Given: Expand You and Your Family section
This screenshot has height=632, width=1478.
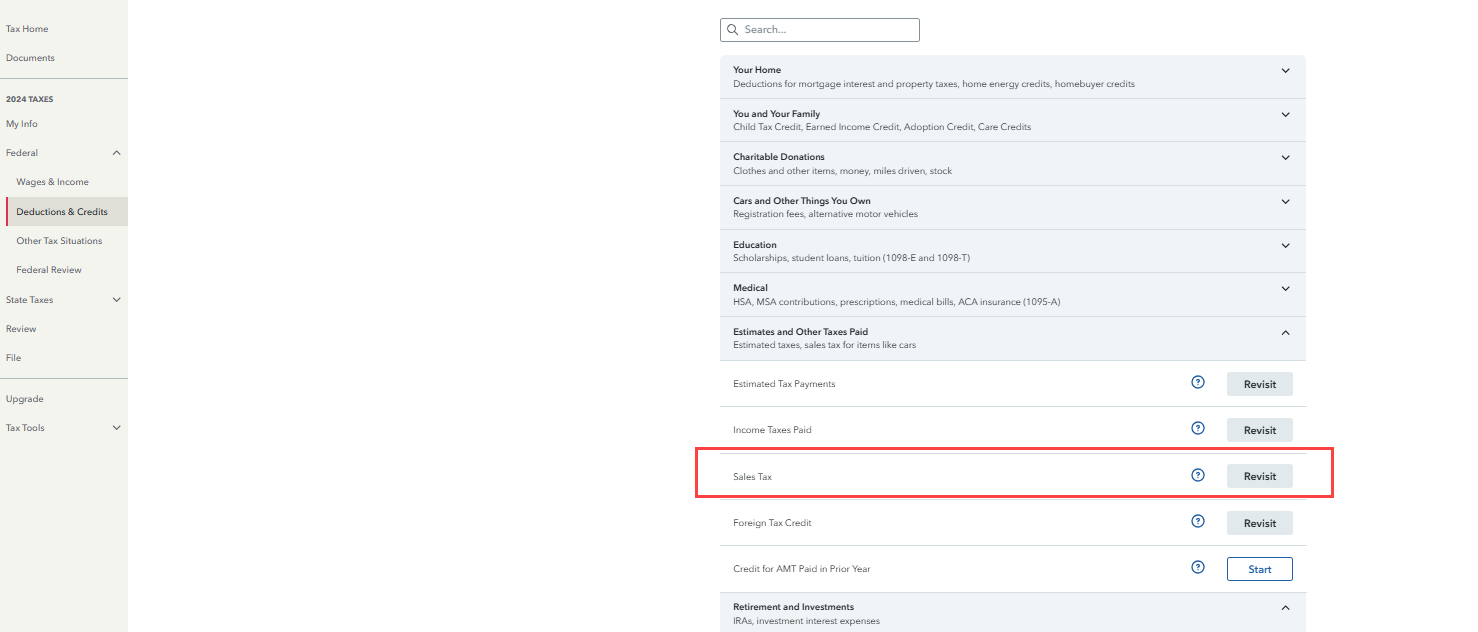Looking at the screenshot, I should pos(1285,115).
